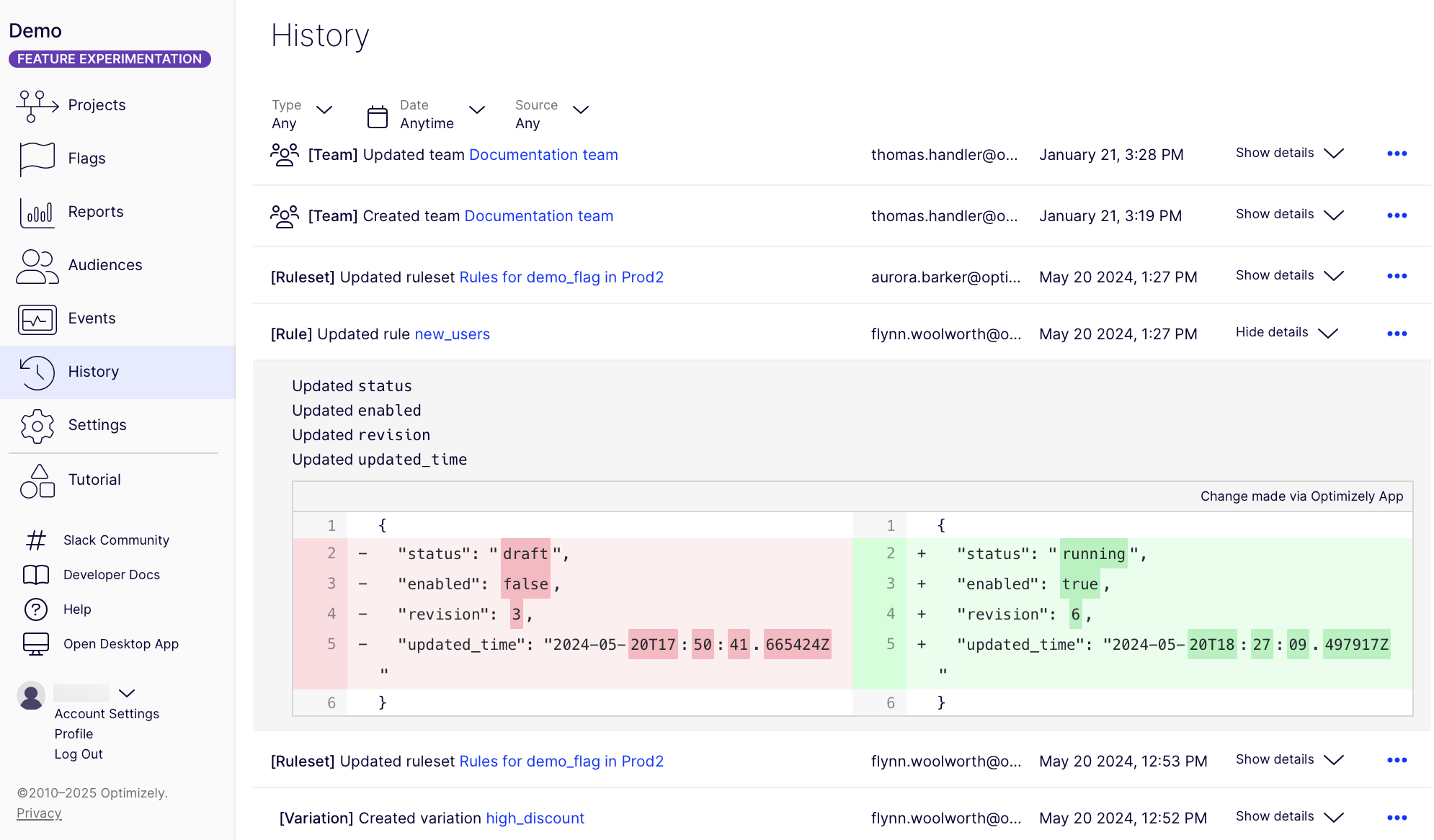Viewport: 1434px width, 840px height.
Task: Click the Tutorial shapes icon
Action: coord(37,481)
